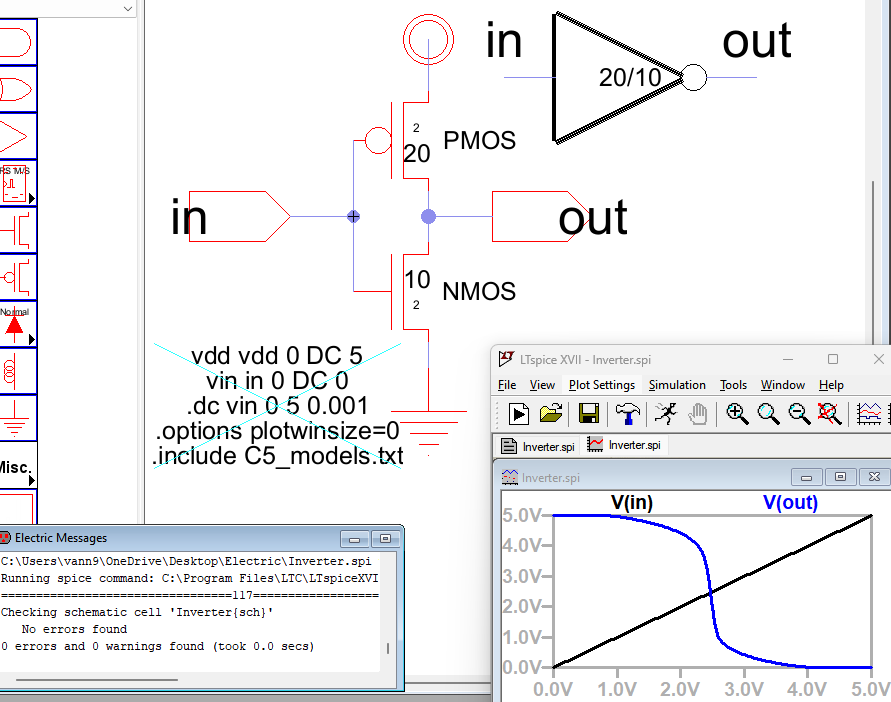Open the Control Panel hammer icon
Image resolution: width=891 pixels, height=702 pixels.
[x=629, y=414]
